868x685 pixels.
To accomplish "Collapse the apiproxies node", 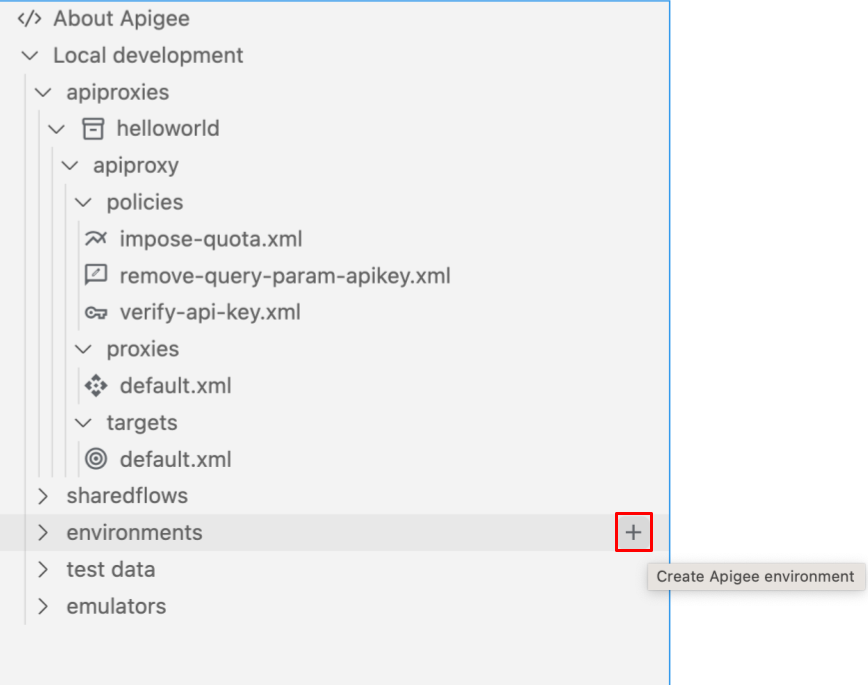I will click(x=42, y=92).
